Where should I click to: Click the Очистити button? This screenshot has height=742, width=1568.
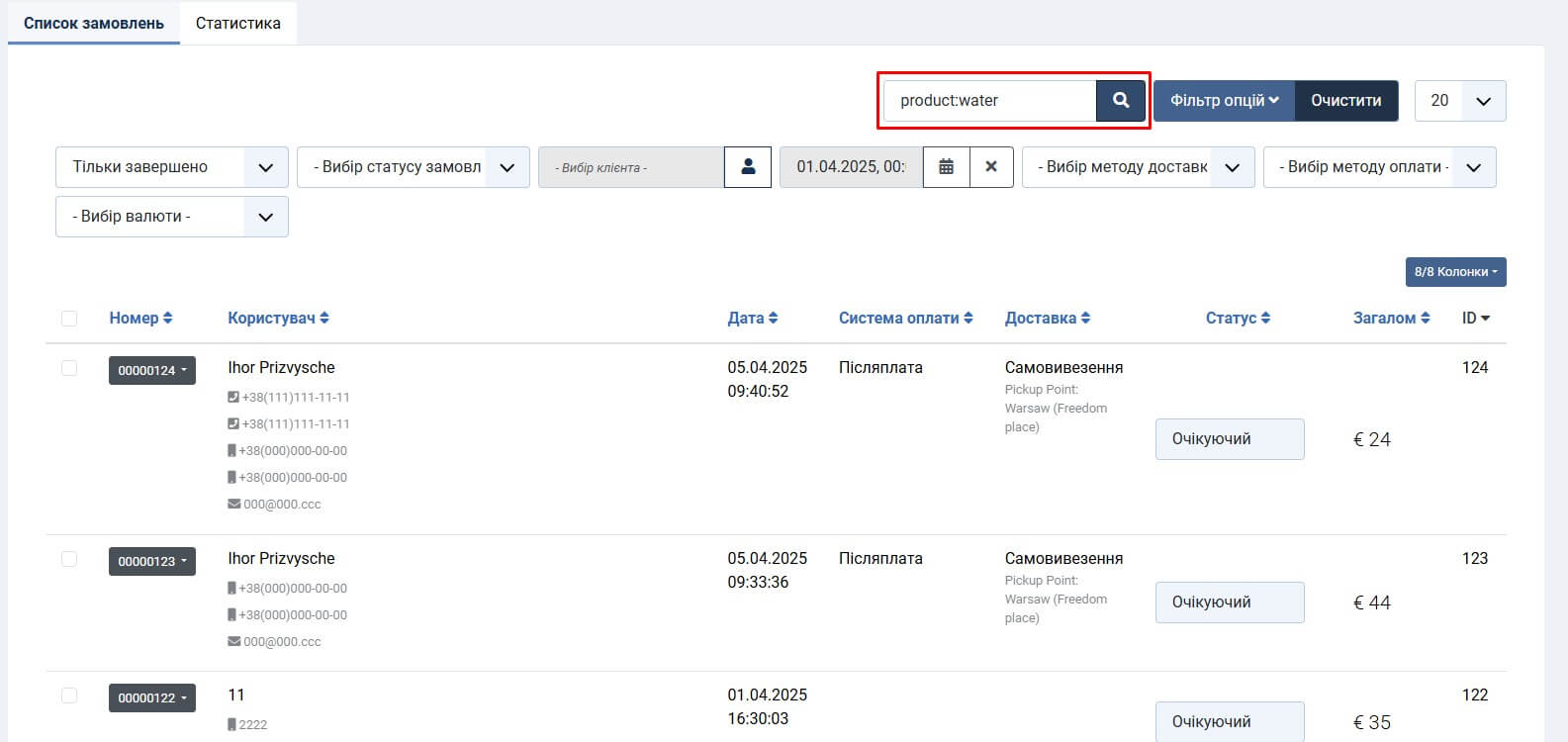[1345, 101]
